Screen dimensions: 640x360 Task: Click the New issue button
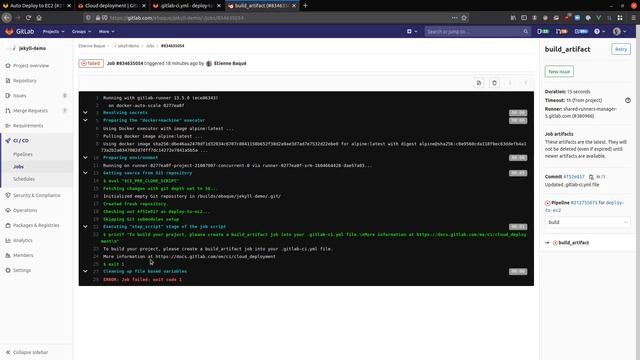(559, 71)
